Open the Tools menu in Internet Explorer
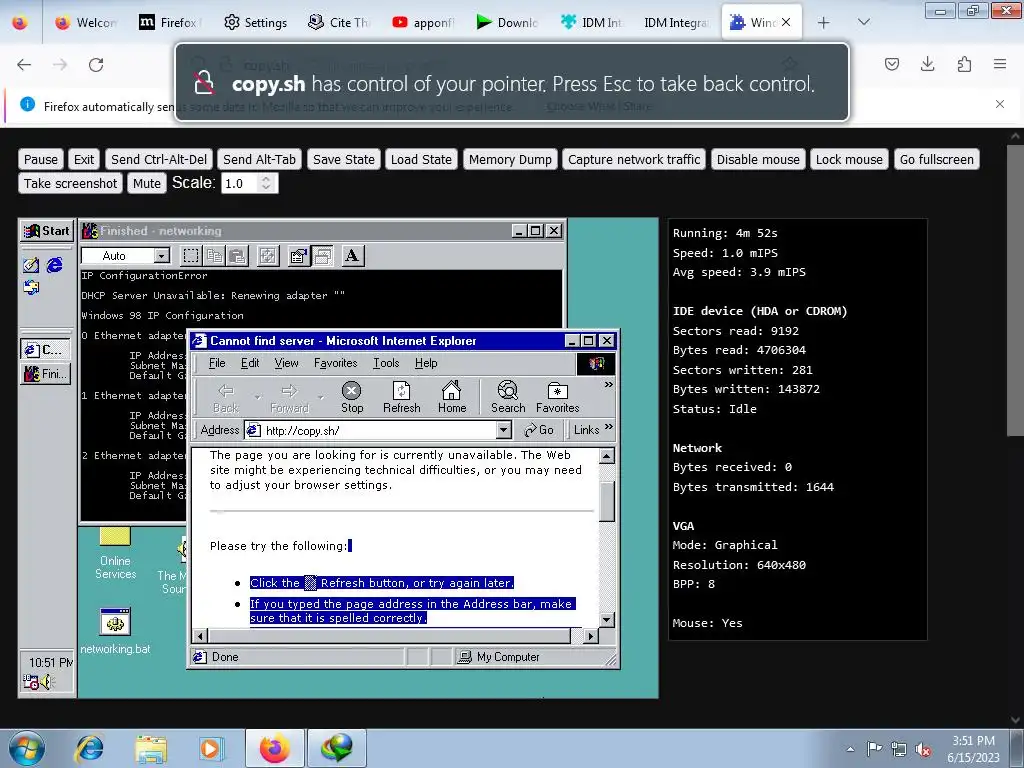This screenshot has height=768, width=1024. (x=386, y=363)
